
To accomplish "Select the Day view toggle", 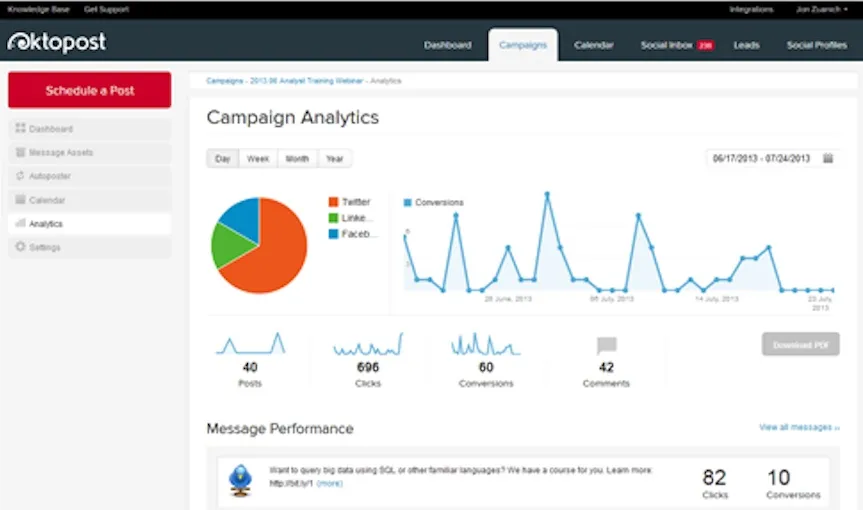I will (x=222, y=158).
